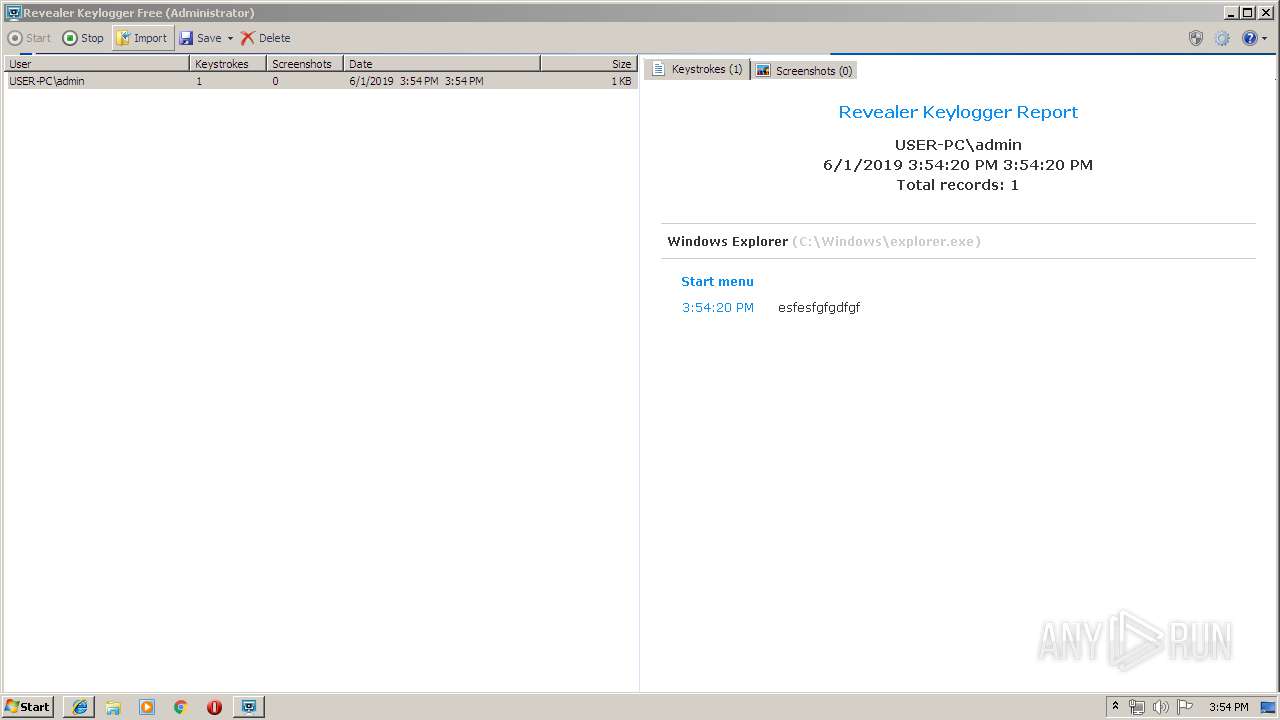Image resolution: width=1280 pixels, height=720 pixels.
Task: Sort list by Size column header
Action: click(x=588, y=63)
